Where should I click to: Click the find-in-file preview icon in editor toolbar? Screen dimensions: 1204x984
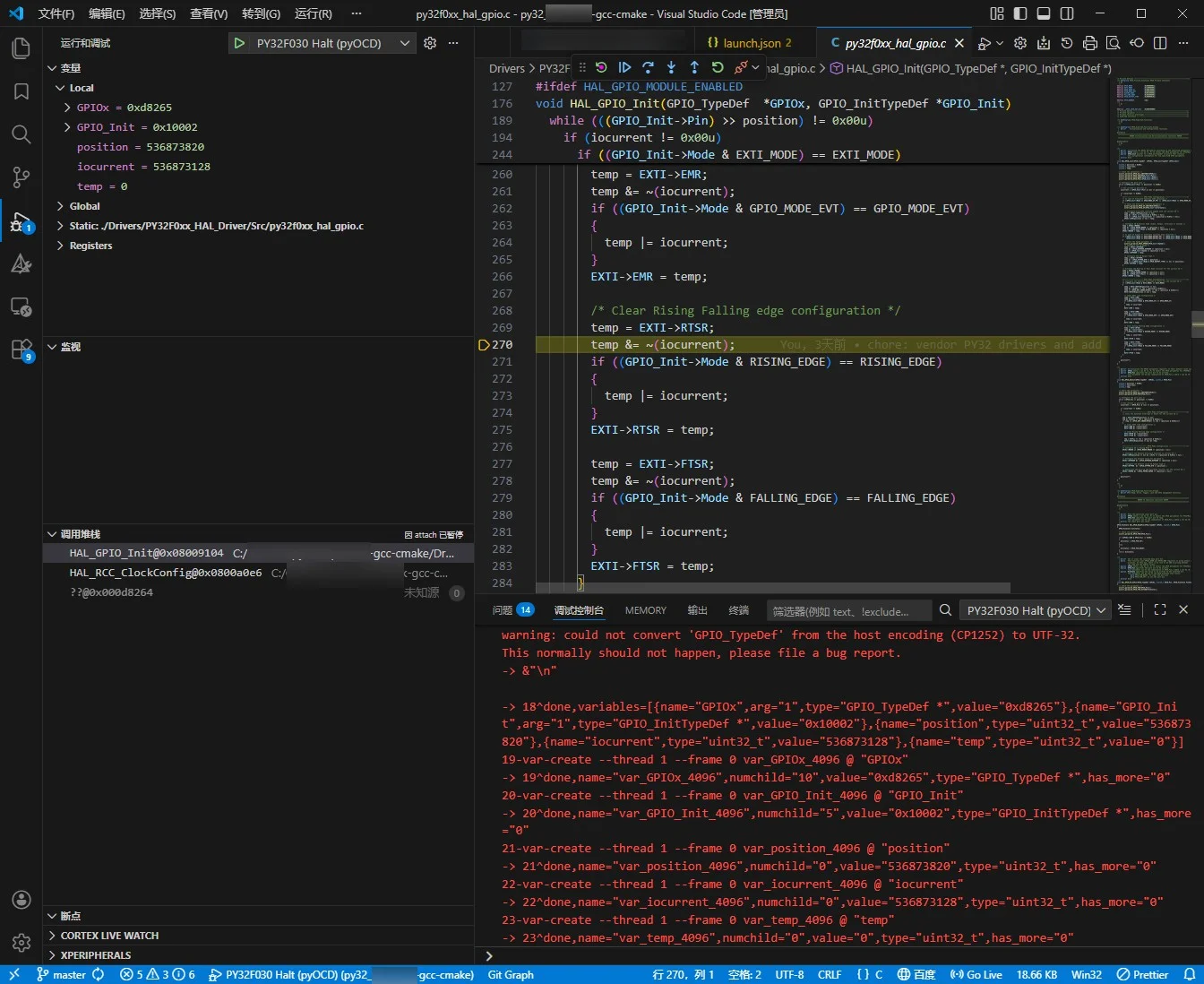point(1114,43)
